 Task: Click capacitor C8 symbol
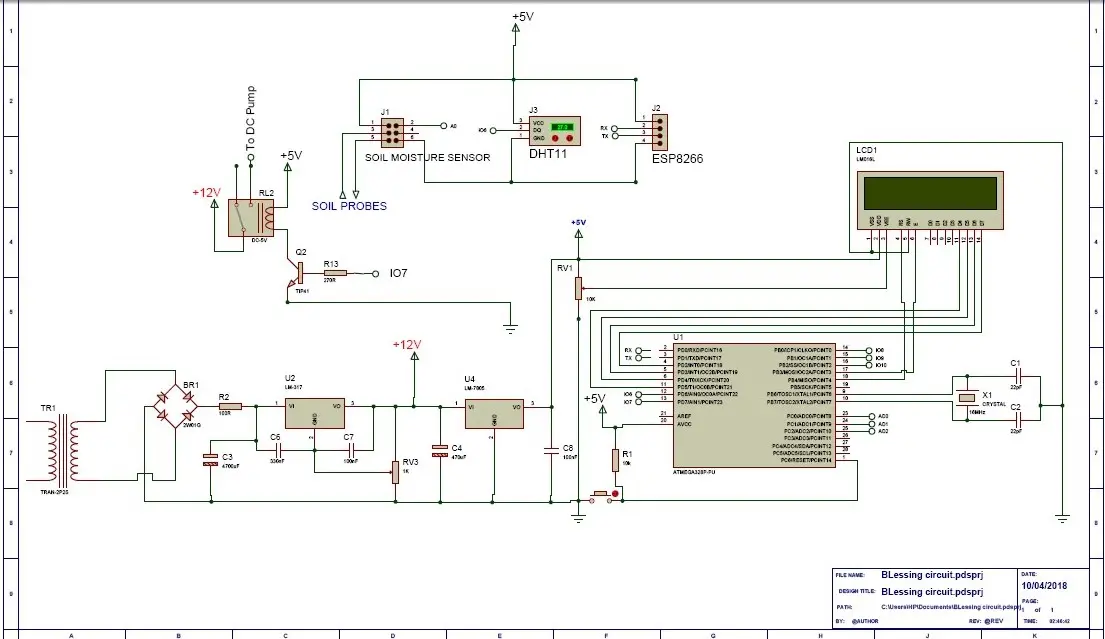pyautogui.click(x=552, y=451)
